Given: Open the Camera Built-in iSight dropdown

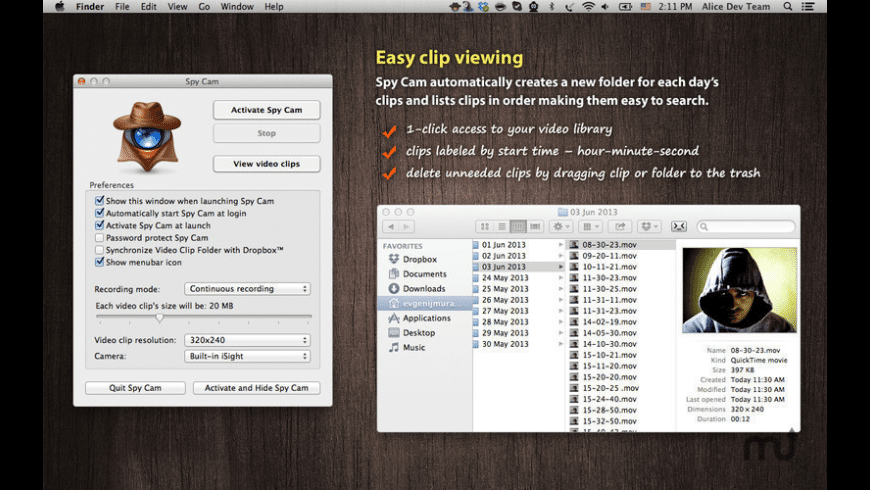Looking at the screenshot, I should (x=247, y=356).
